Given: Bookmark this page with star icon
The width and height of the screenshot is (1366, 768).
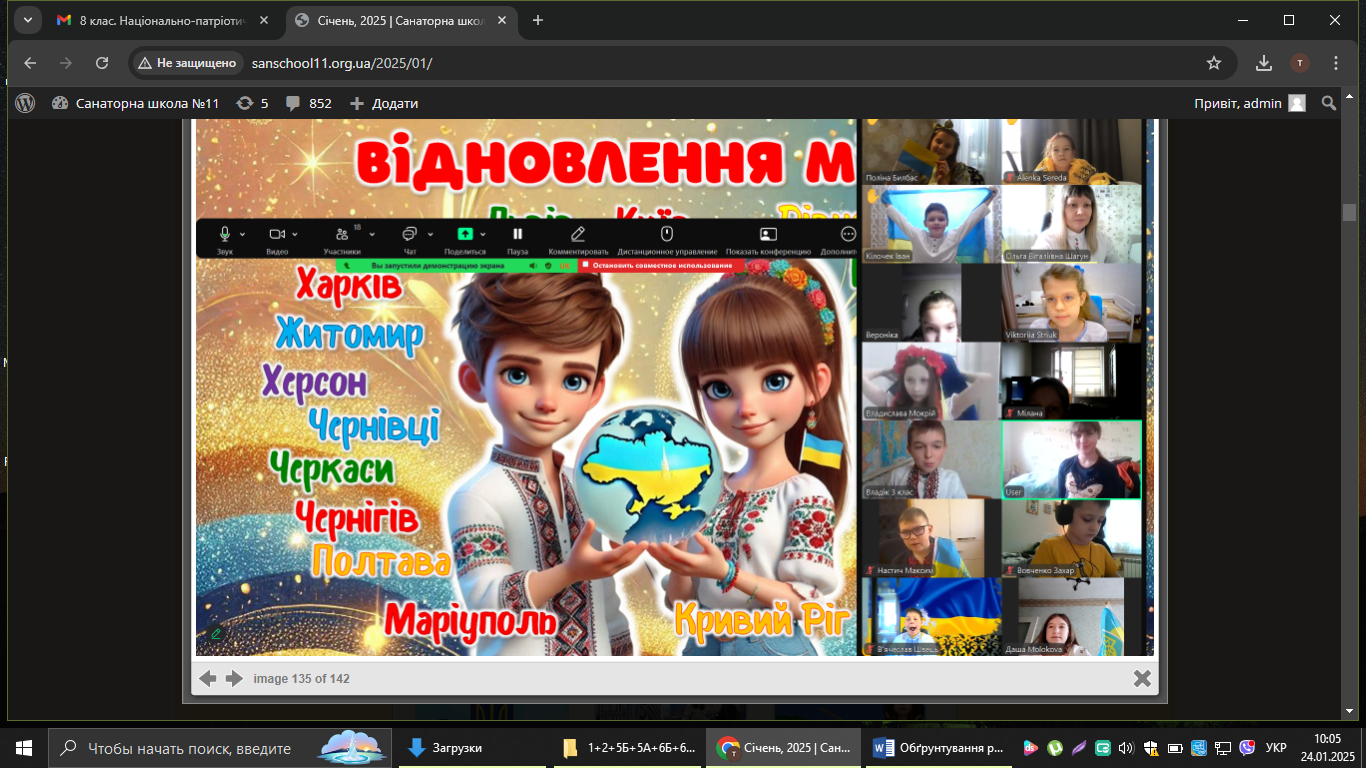Looking at the screenshot, I should point(1214,63).
